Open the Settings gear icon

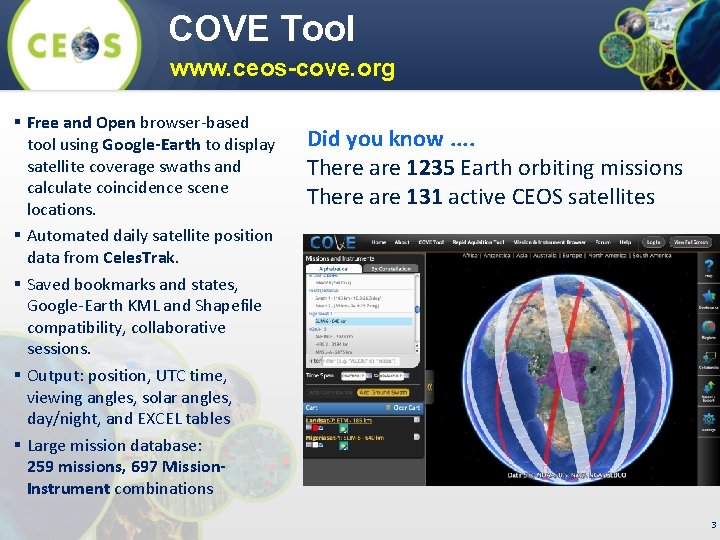pos(709,421)
